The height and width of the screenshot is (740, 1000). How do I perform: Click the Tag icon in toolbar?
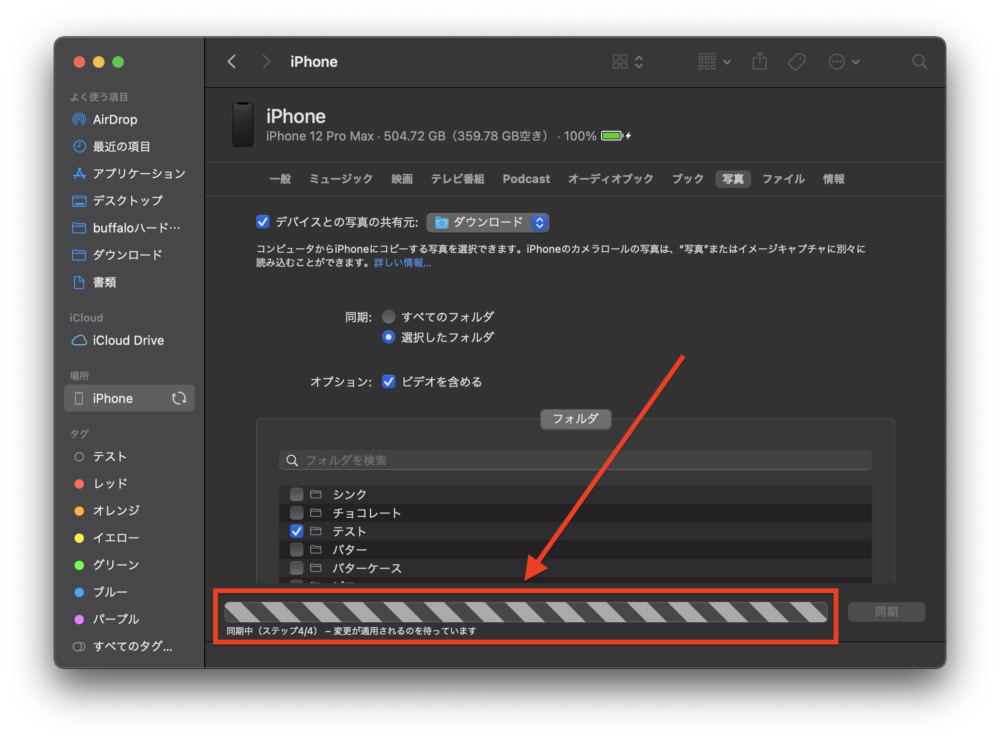click(797, 62)
